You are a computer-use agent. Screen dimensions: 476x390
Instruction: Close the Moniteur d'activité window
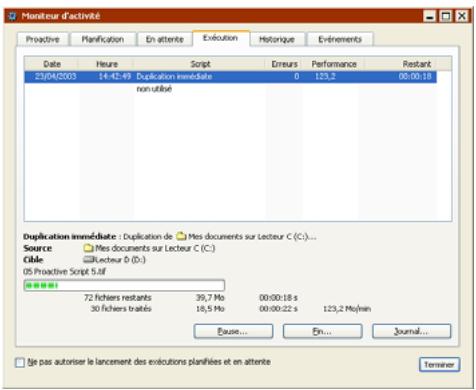pos(462,16)
